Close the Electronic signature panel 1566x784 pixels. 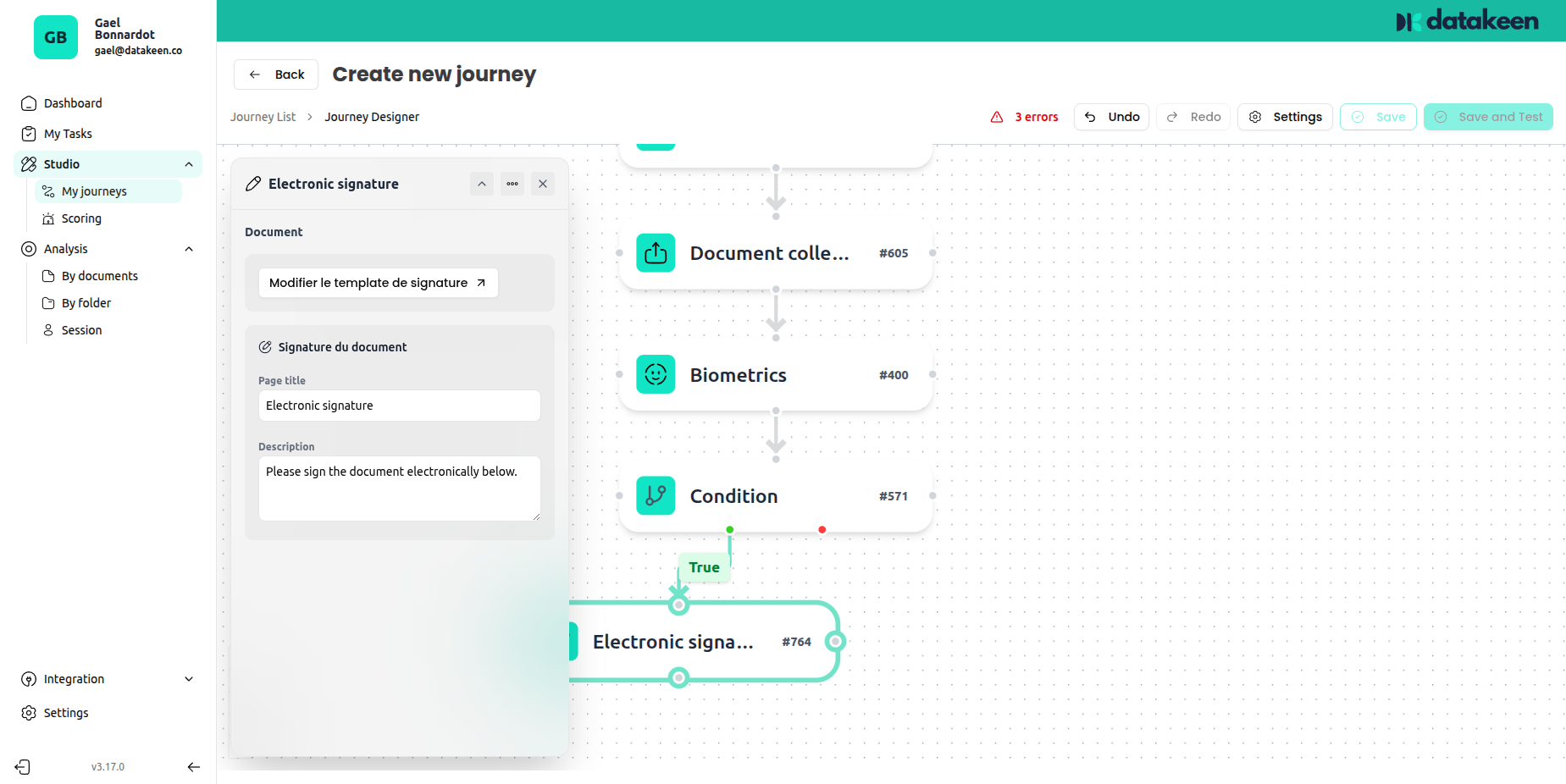click(543, 184)
